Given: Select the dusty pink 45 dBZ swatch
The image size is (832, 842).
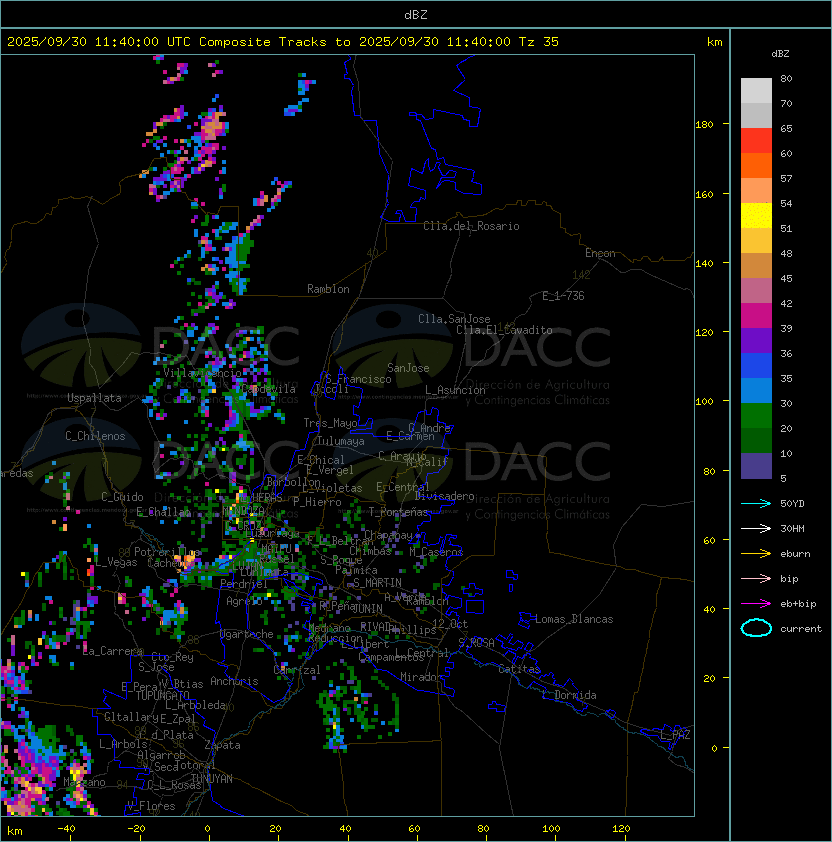Looking at the screenshot, I should tap(756, 291).
